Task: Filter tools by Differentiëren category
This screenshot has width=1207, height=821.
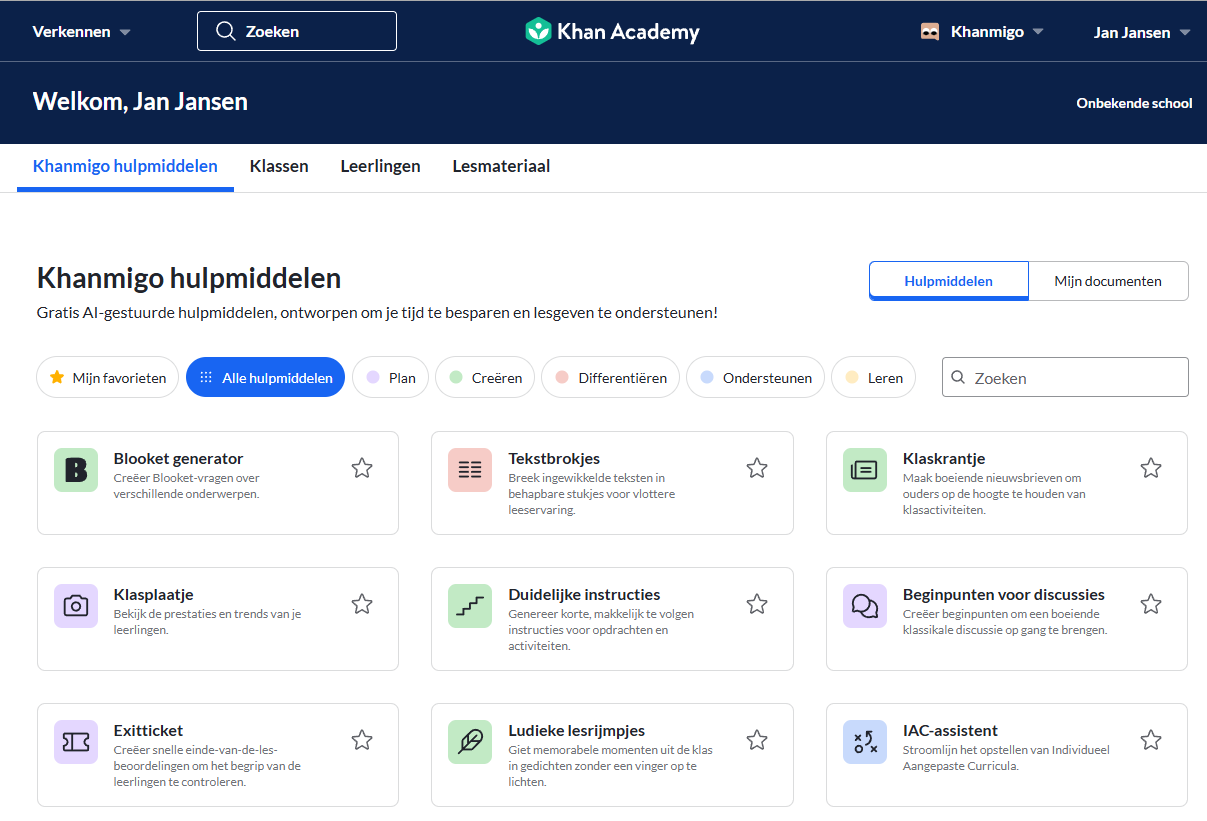Action: (x=610, y=378)
